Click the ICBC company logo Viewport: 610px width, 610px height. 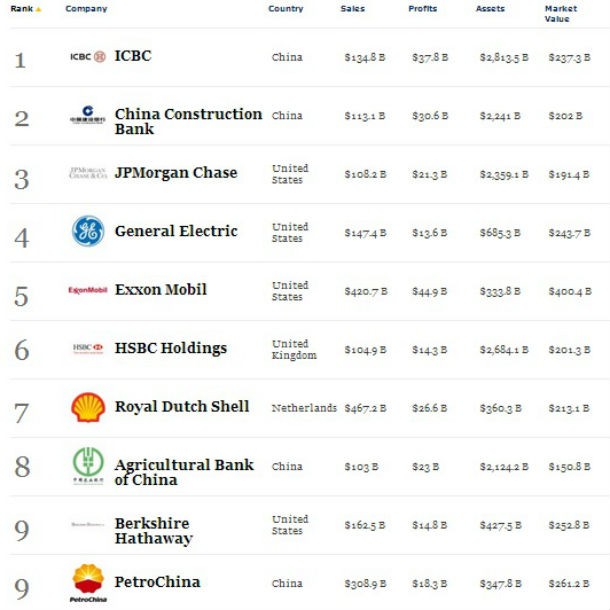tap(88, 57)
